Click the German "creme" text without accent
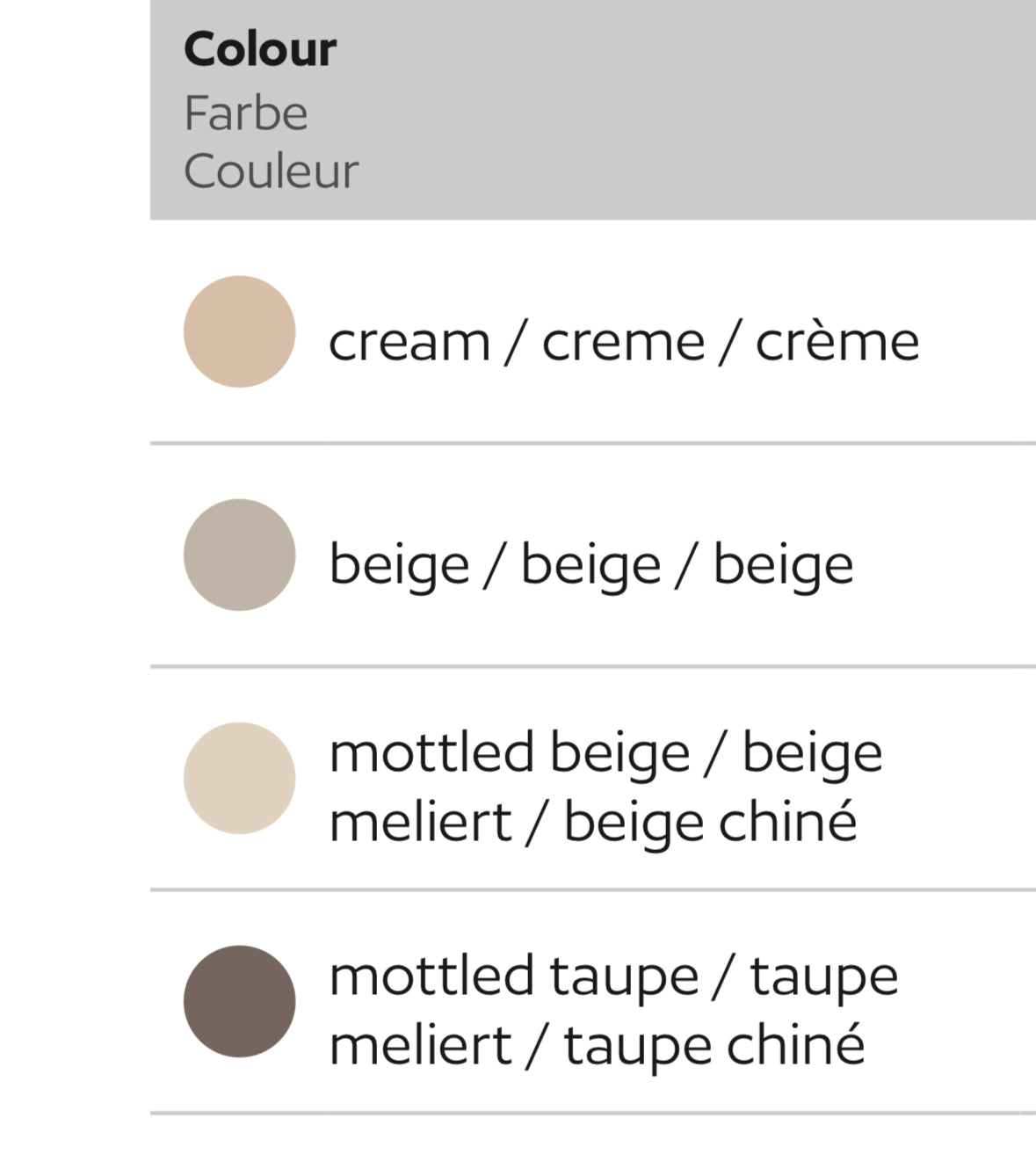1036x1176 pixels. point(623,342)
